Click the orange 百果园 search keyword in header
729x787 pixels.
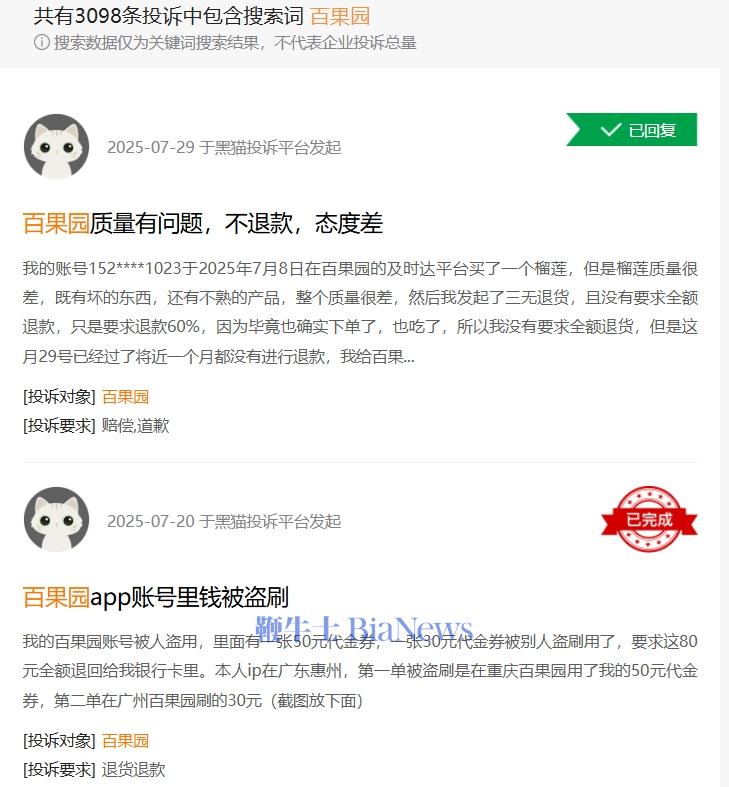(x=340, y=16)
